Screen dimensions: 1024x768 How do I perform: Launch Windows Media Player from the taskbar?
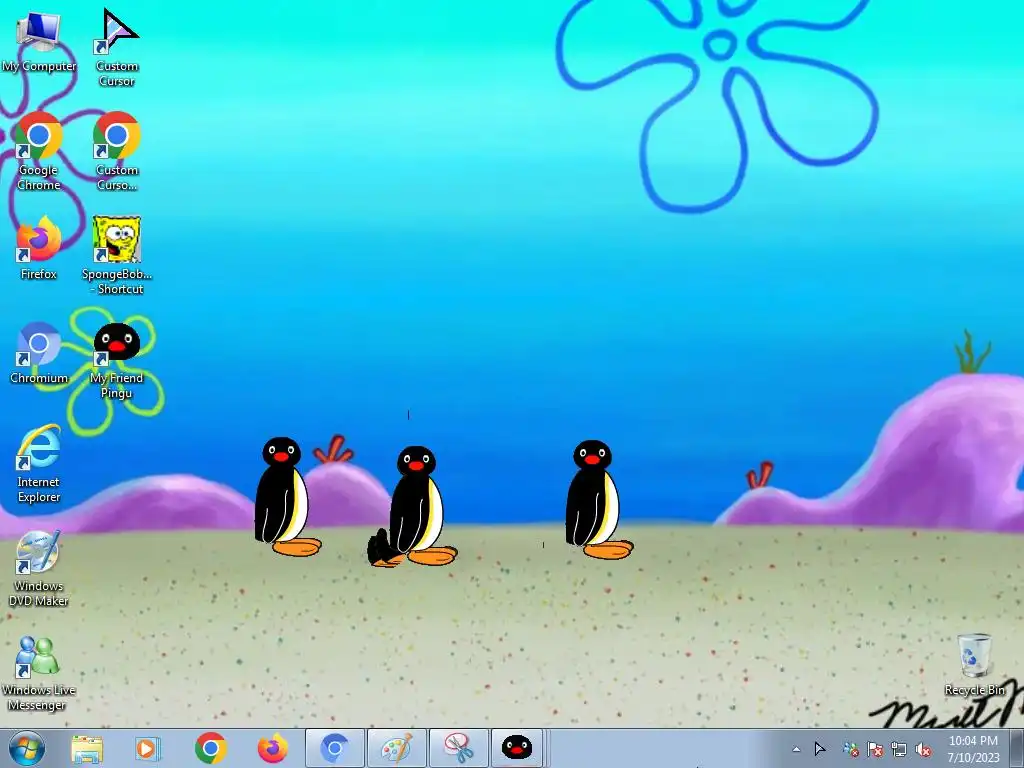click(x=148, y=748)
